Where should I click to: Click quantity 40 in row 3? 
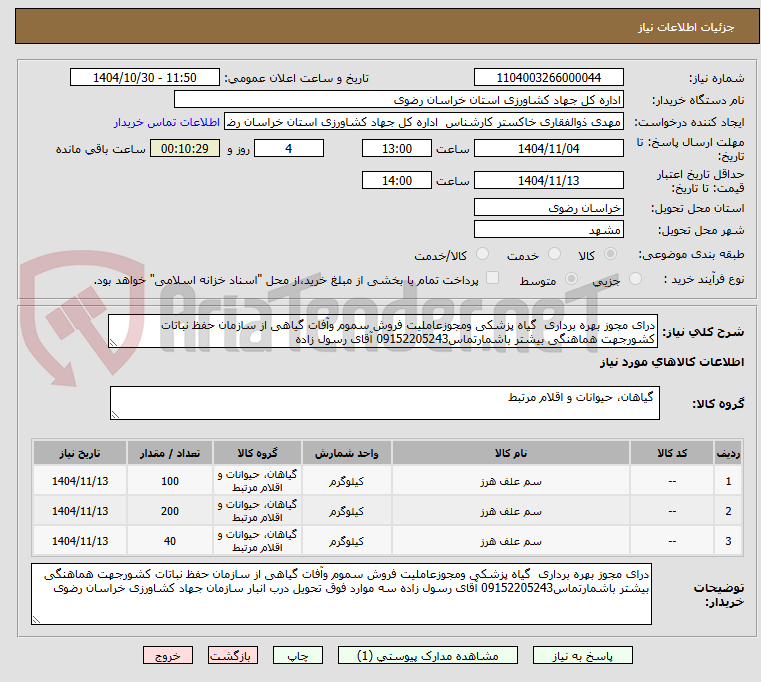[170, 542]
